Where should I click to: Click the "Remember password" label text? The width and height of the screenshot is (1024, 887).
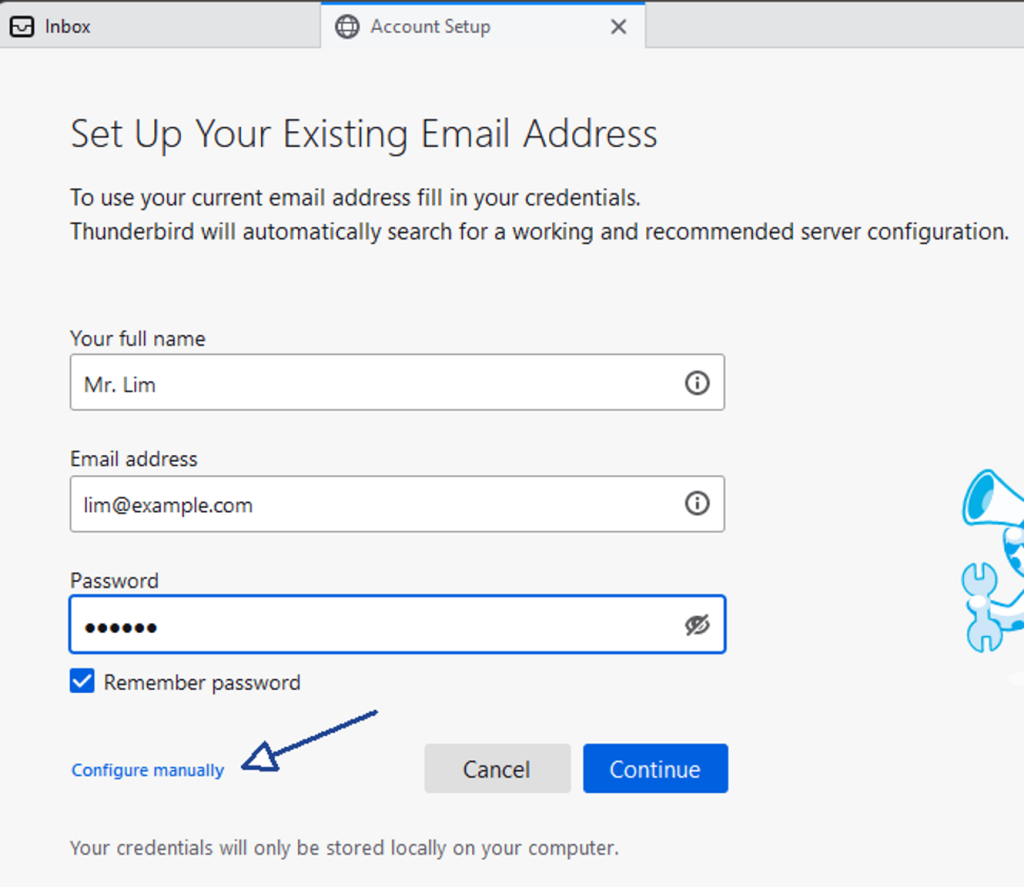pos(202,683)
